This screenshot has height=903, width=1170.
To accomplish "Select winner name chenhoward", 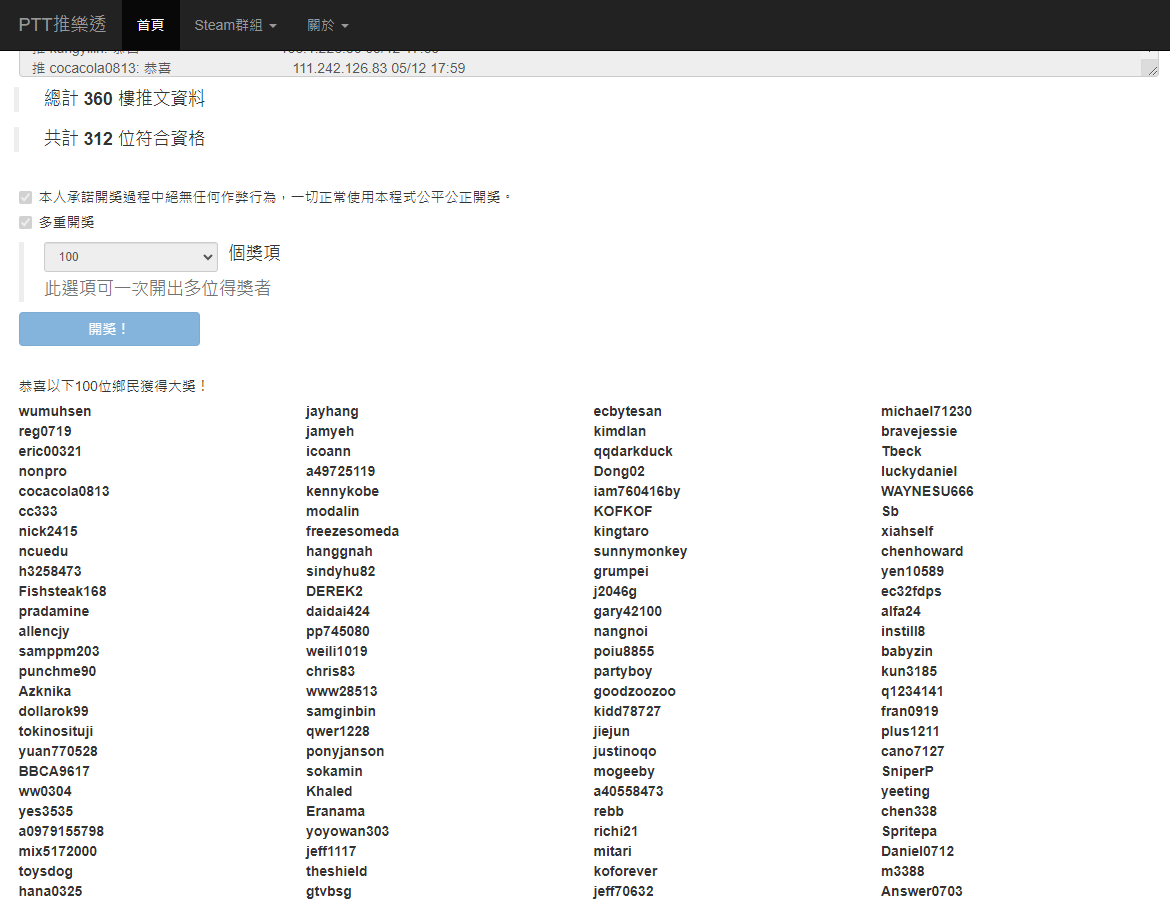I will point(922,552).
